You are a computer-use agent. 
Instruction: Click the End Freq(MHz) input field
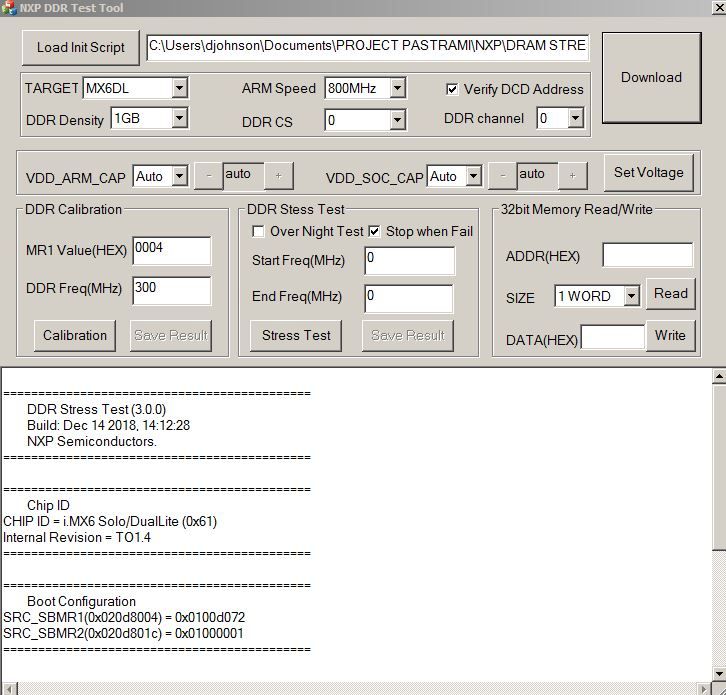[409, 299]
